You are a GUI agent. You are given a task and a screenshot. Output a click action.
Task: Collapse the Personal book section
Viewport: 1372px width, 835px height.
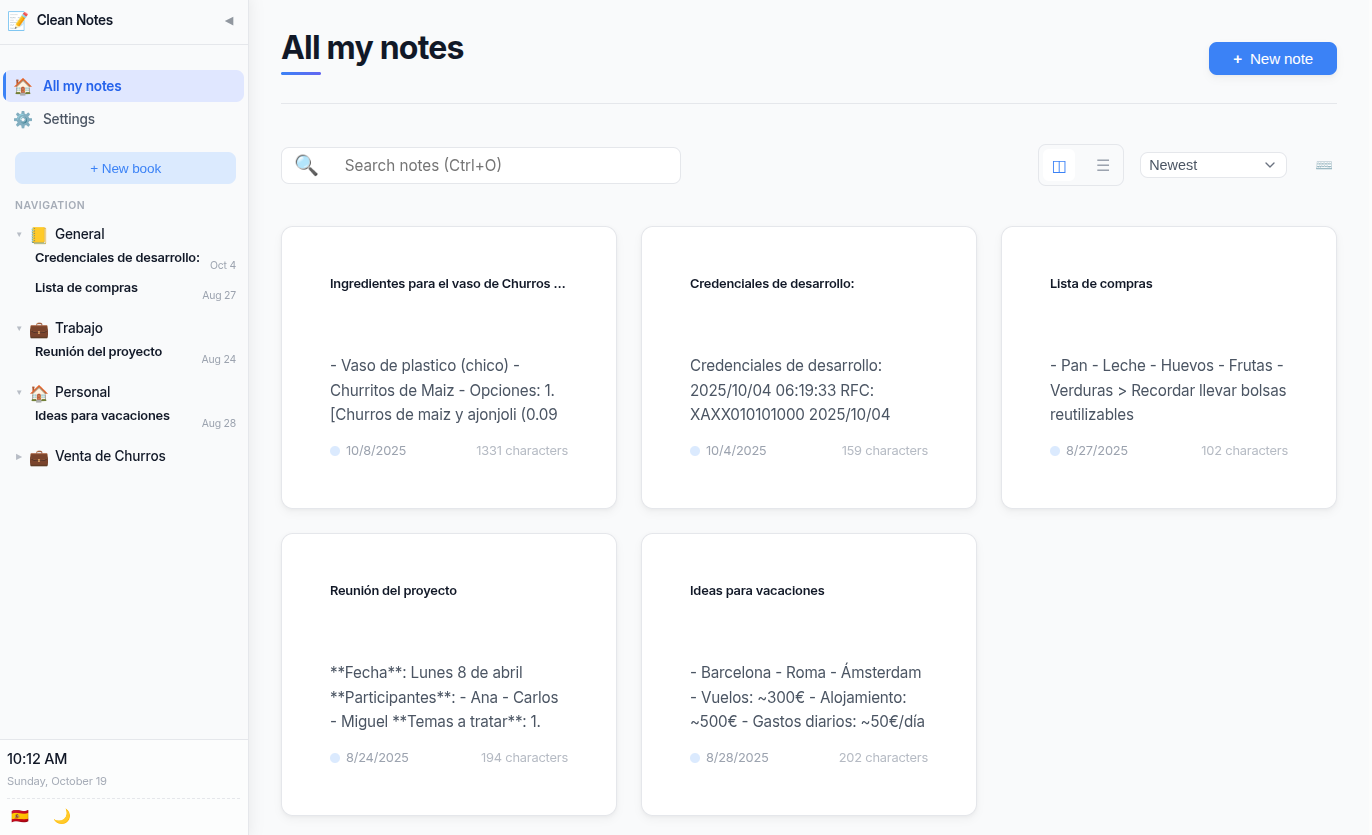pyautogui.click(x=18, y=392)
